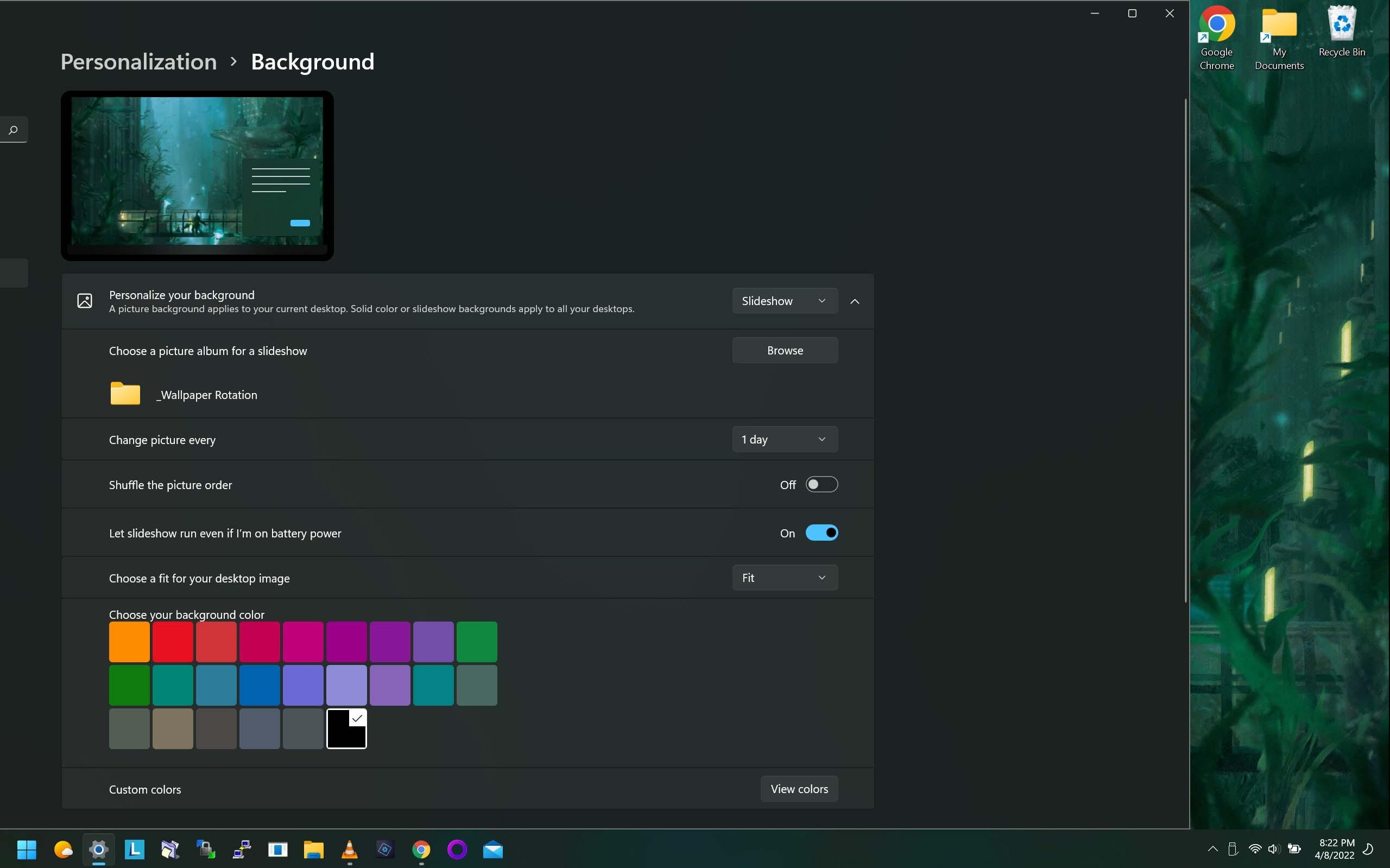The height and width of the screenshot is (868, 1390).
Task: Launch the blue L app in taskbar
Action: tap(134, 849)
